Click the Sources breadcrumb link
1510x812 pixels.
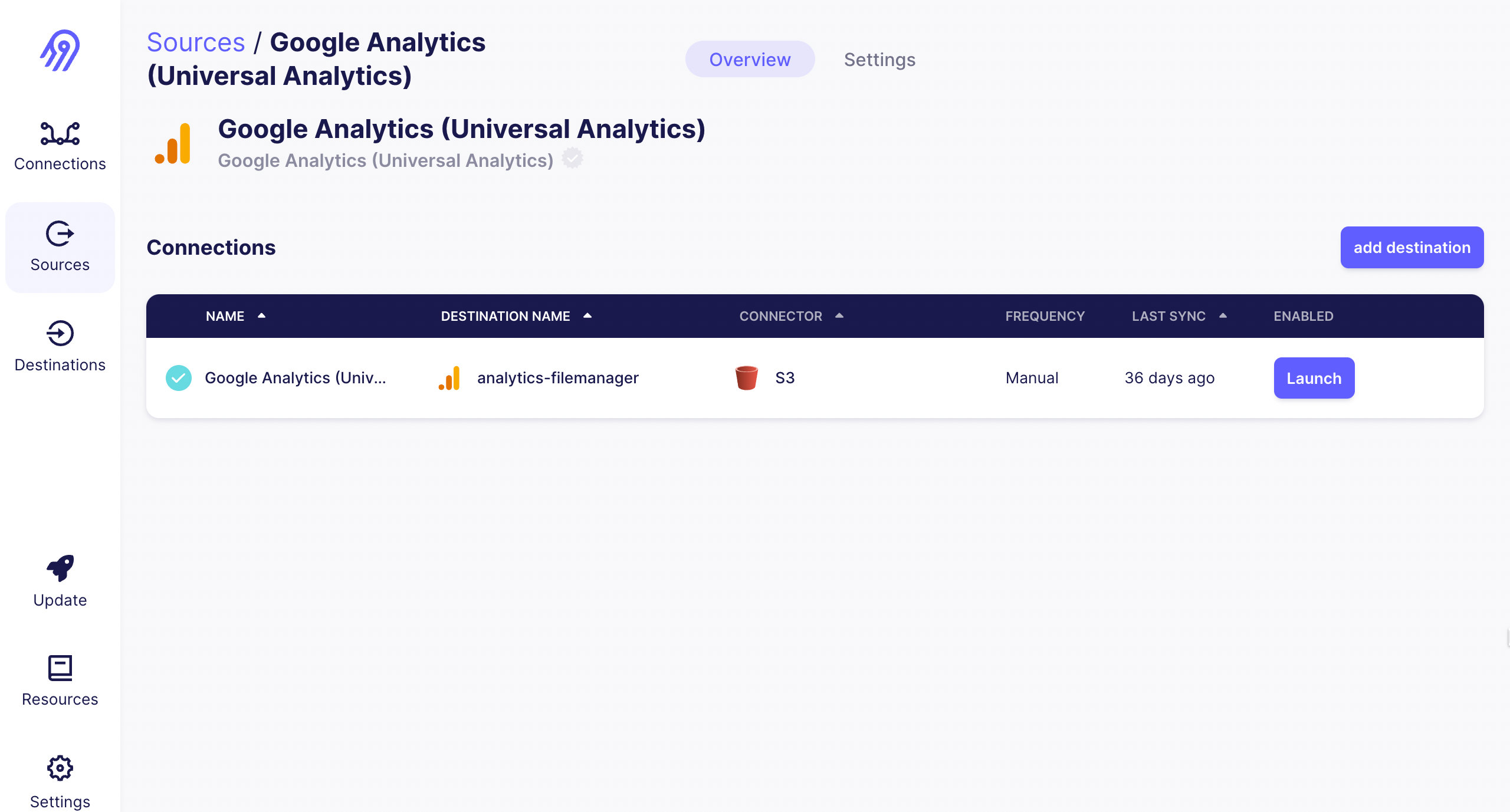tap(196, 42)
